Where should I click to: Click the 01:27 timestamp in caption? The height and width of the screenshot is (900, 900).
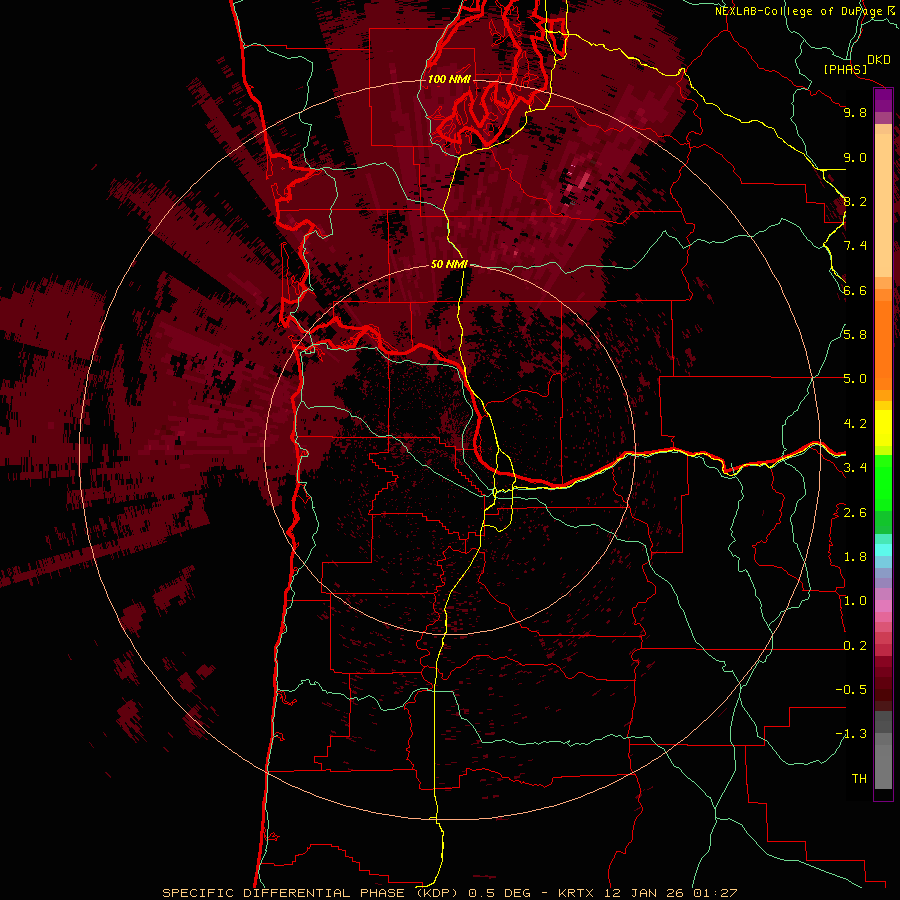[x=714, y=893]
